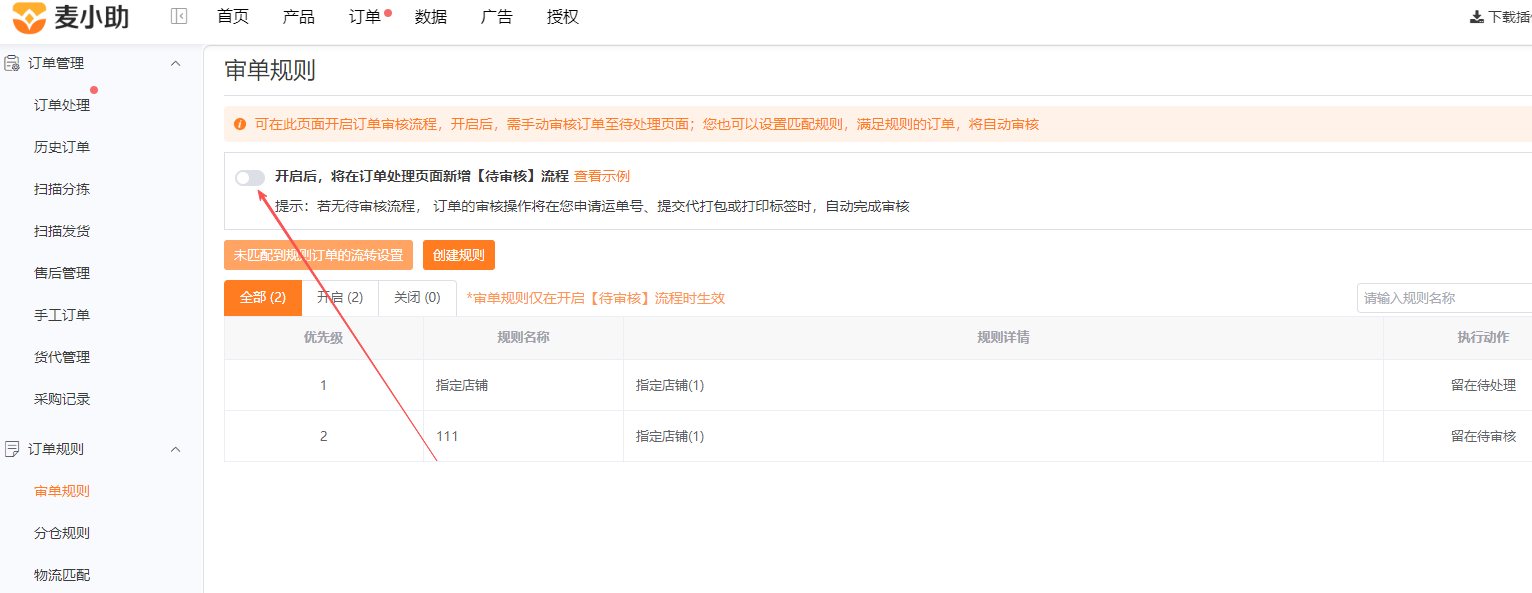Collapse the 订单规则 section chevron
The image size is (1532, 593).
point(176,449)
